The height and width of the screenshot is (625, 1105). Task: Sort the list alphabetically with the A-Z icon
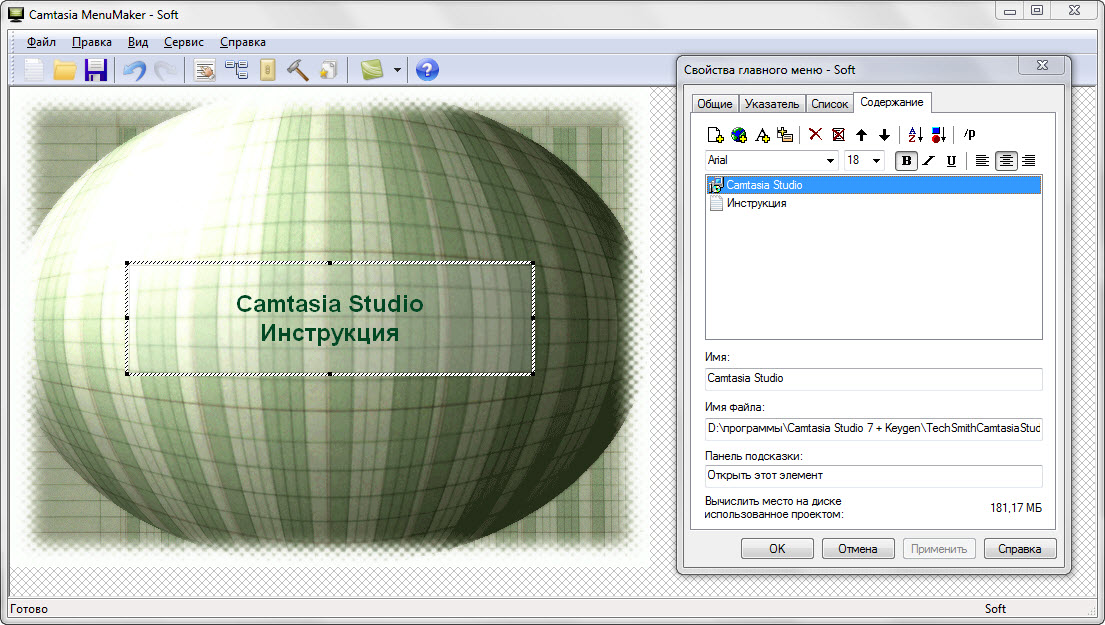coord(915,135)
